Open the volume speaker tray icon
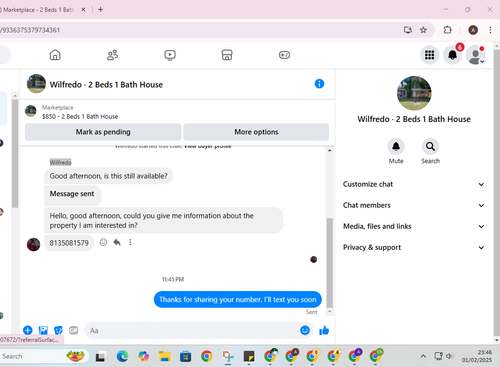This screenshot has width=500, height=367. (449, 356)
